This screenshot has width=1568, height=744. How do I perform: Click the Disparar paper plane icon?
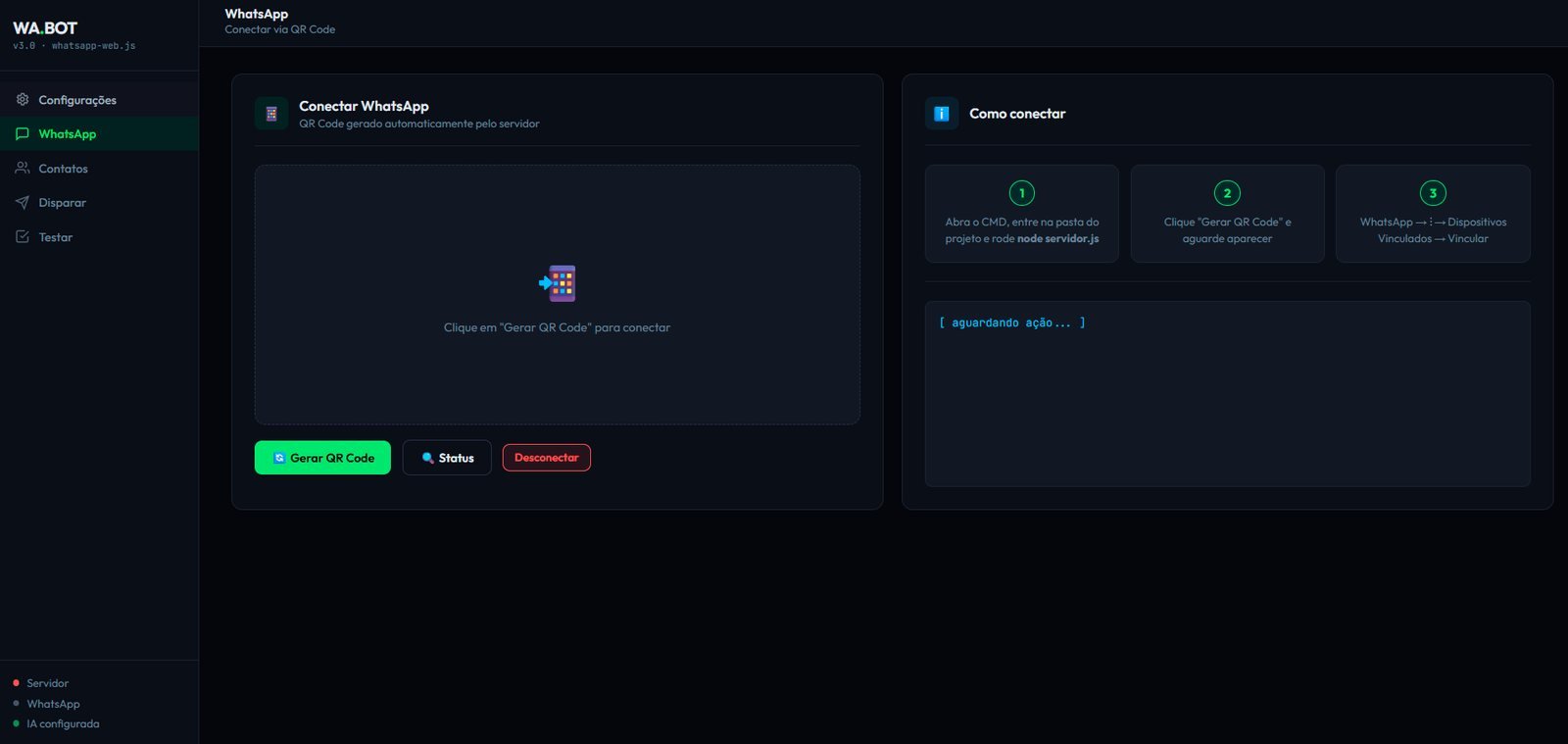[x=23, y=203]
